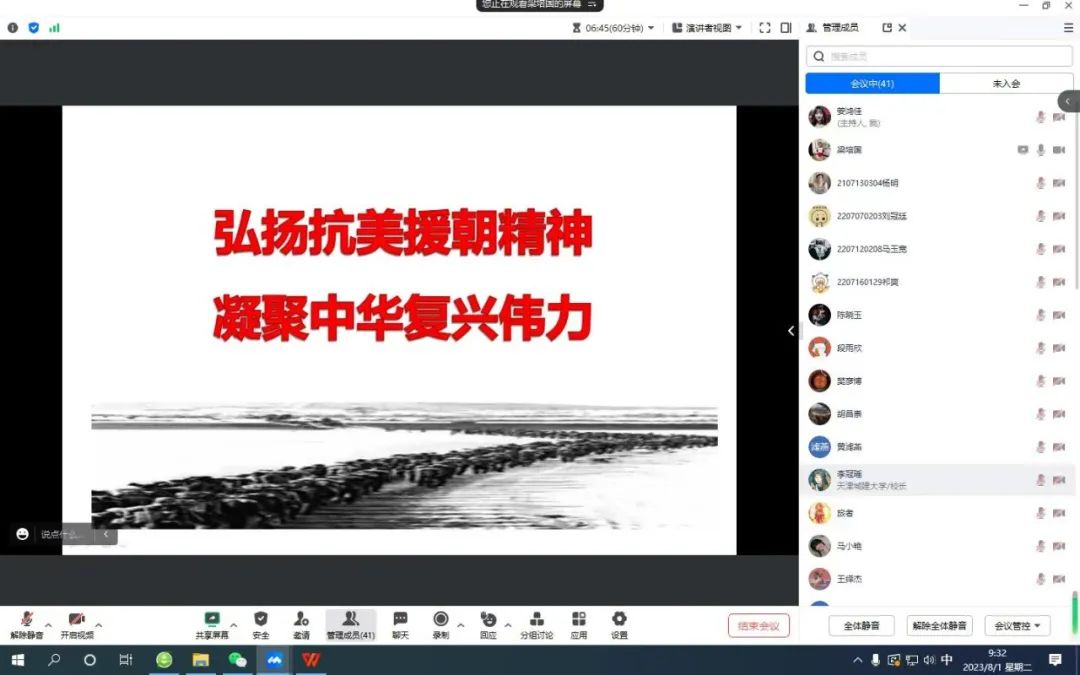Click the 共享屏幕 share screen icon

pyautogui.click(x=212, y=620)
